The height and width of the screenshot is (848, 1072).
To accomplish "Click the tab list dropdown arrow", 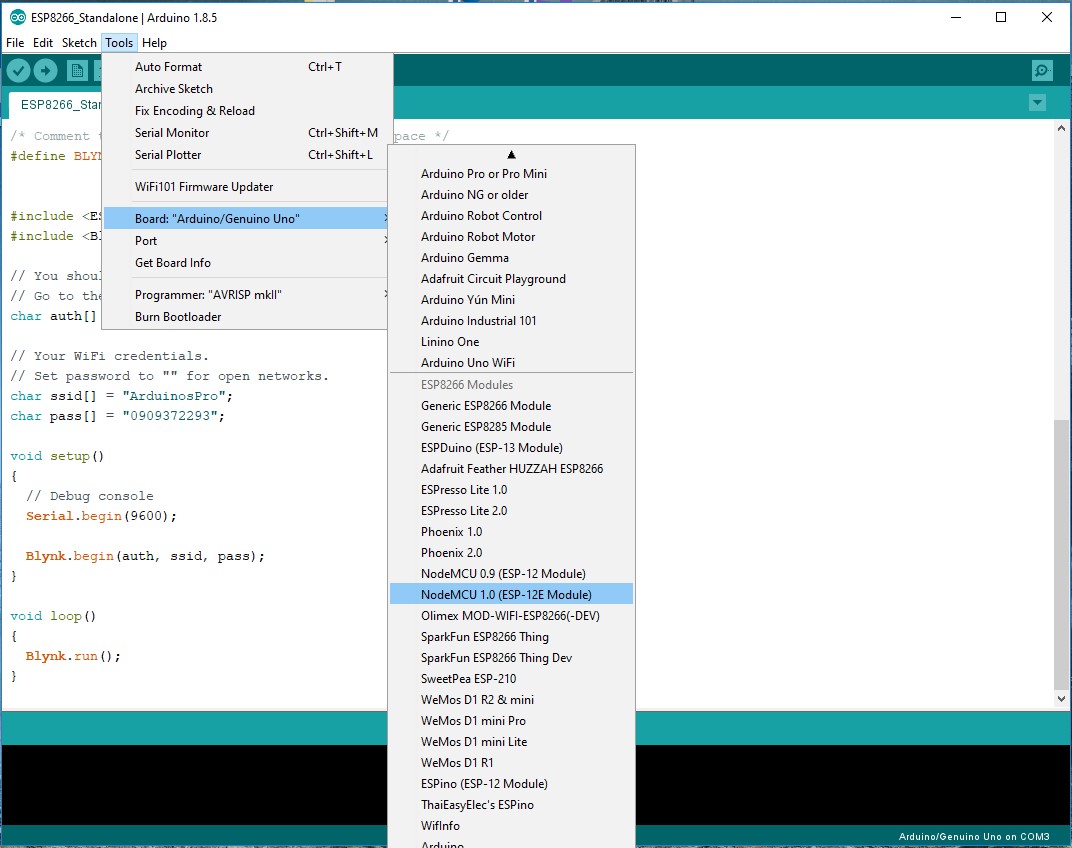I will click(1037, 102).
